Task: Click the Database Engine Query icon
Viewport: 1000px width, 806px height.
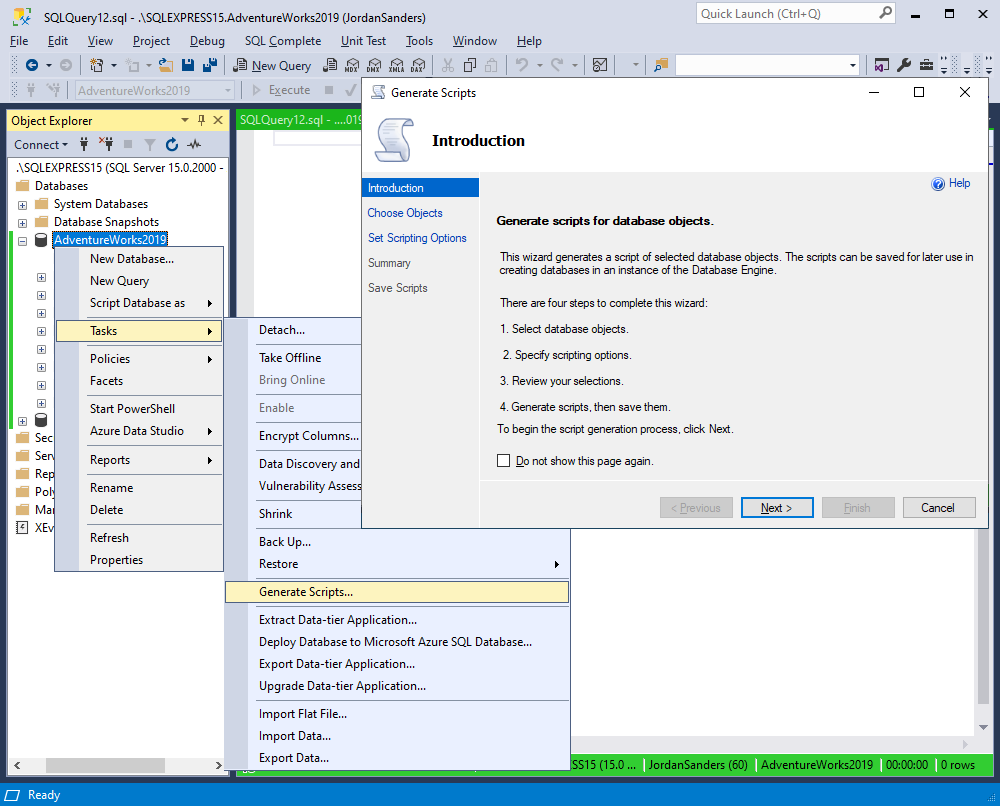Action: click(330, 65)
